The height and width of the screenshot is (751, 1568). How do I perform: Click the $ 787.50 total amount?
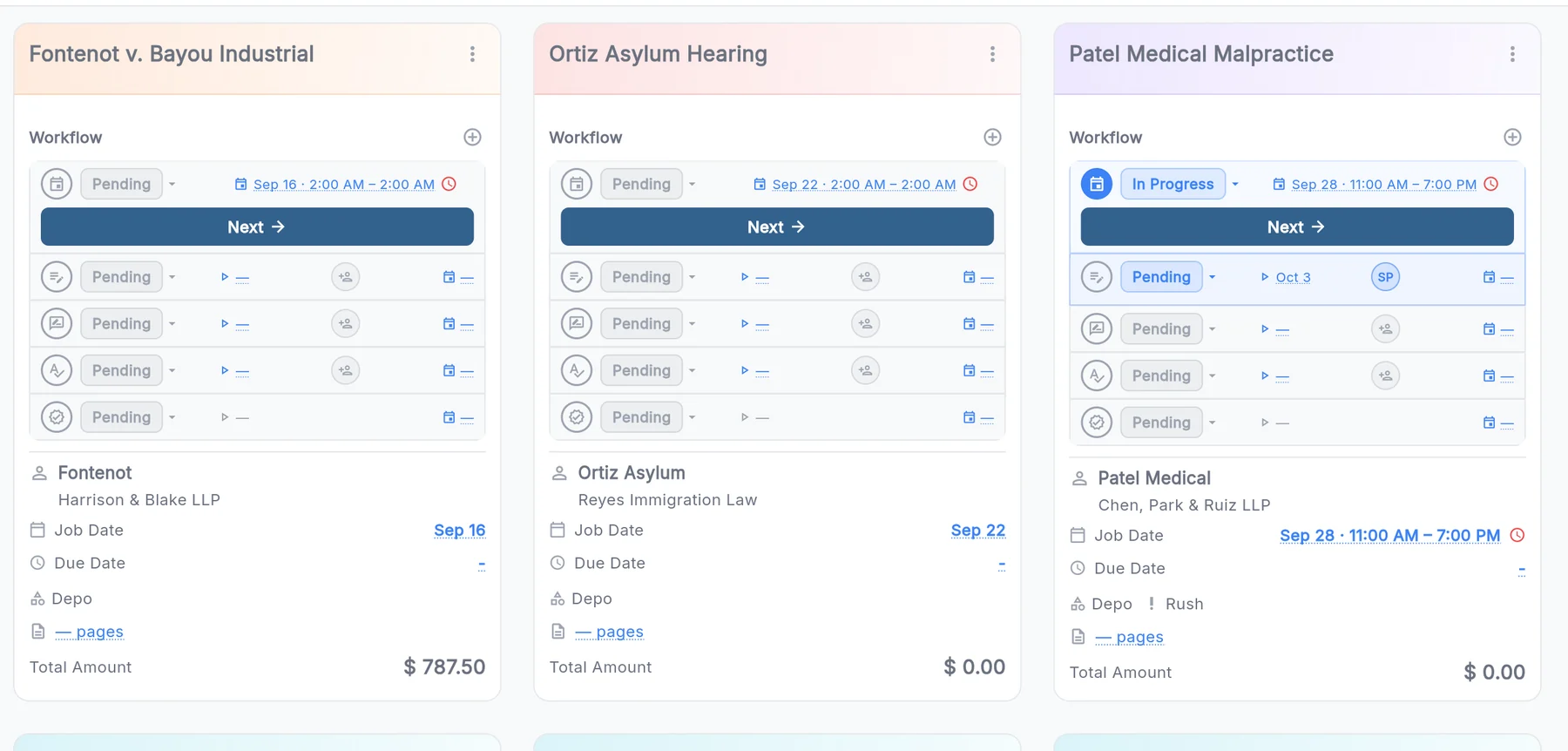pyautogui.click(x=444, y=667)
